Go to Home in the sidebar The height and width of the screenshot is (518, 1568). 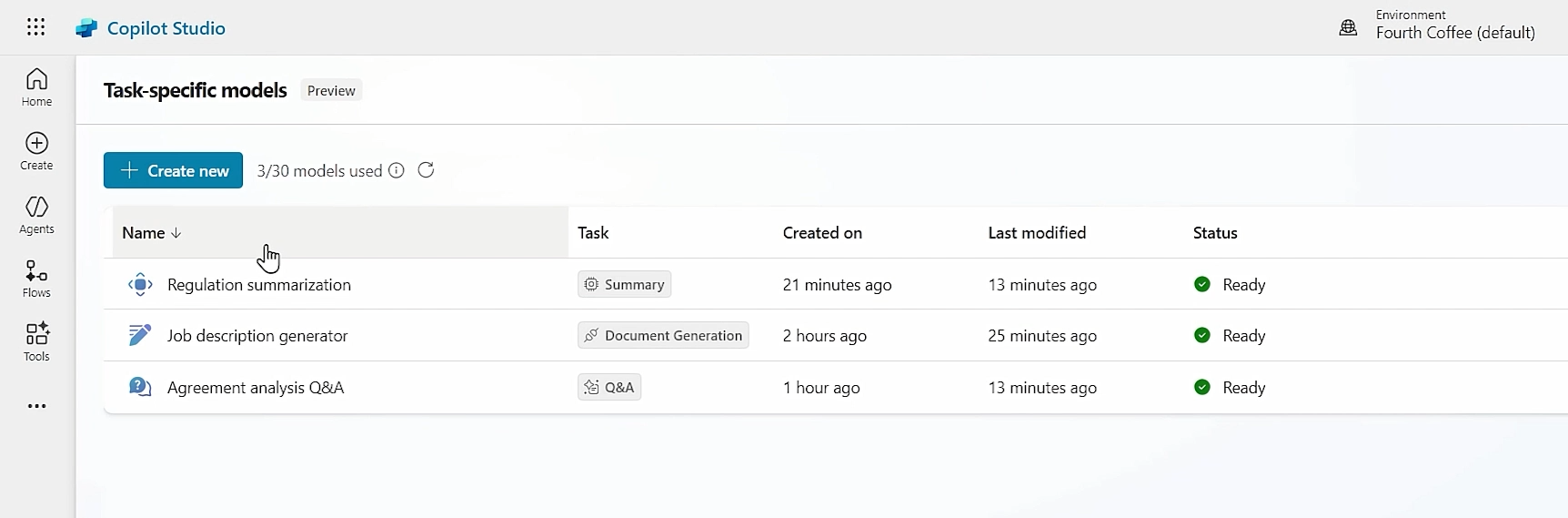(x=36, y=87)
